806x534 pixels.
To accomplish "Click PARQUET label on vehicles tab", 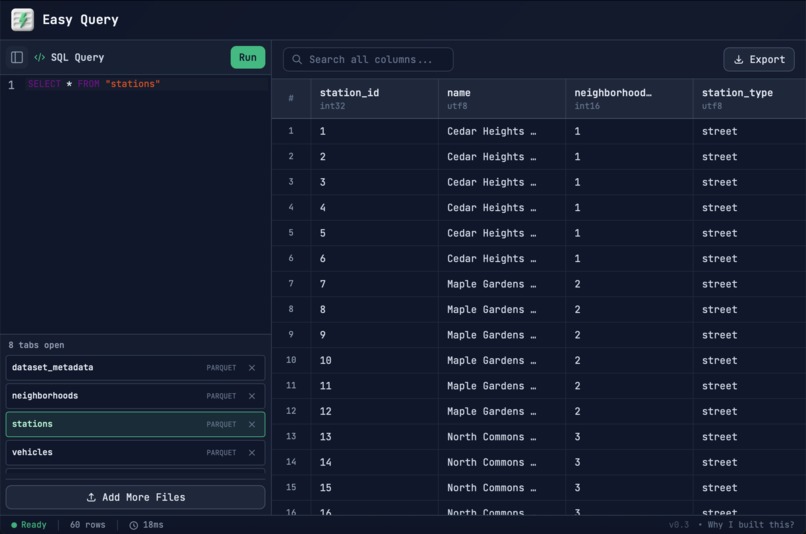I will click(x=222, y=453).
